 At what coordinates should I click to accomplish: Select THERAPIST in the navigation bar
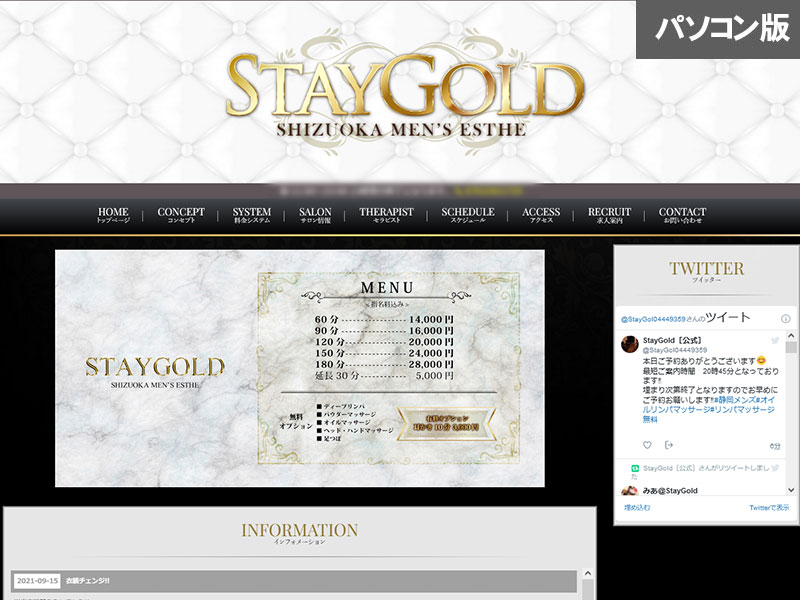tap(386, 215)
